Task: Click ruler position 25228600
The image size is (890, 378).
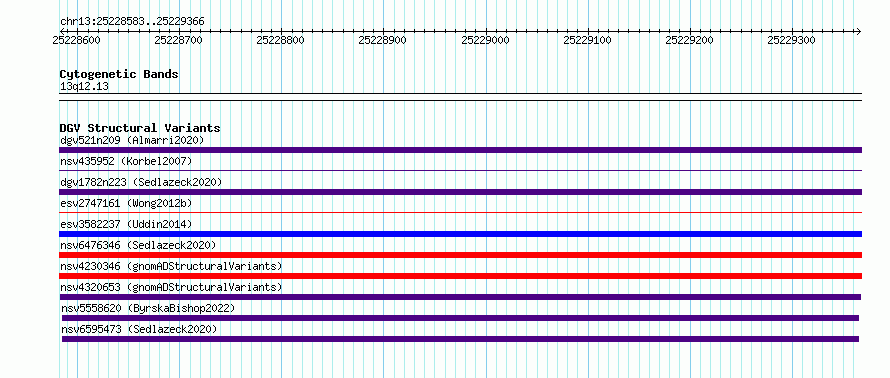Action: [76, 40]
